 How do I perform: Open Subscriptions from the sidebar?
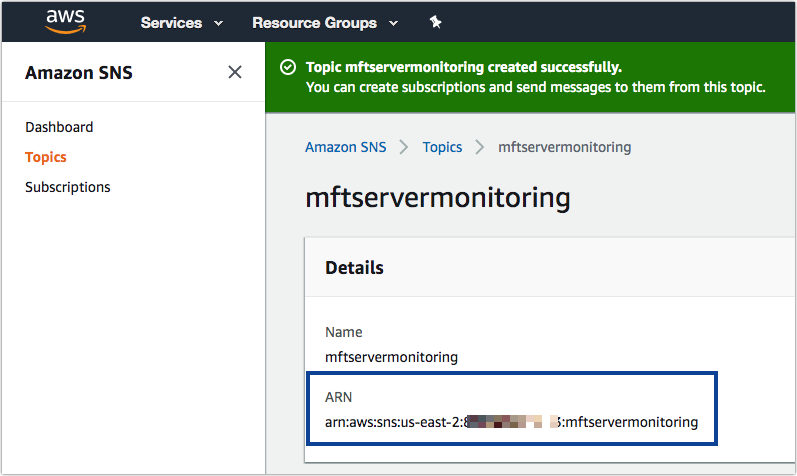point(68,187)
